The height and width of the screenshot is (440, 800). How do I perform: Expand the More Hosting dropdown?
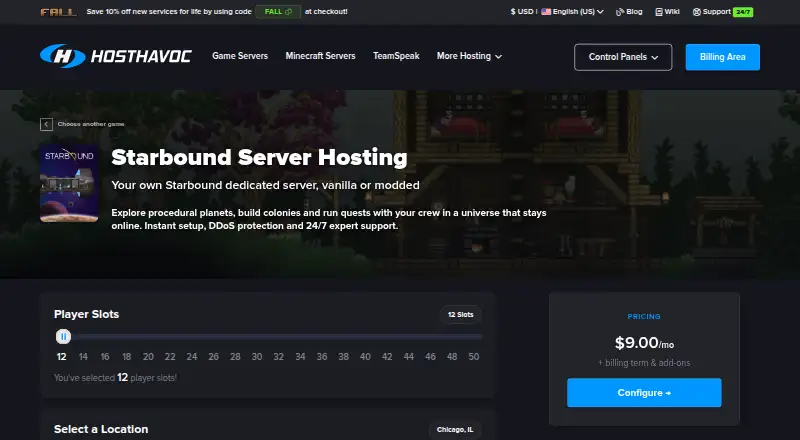click(x=469, y=56)
